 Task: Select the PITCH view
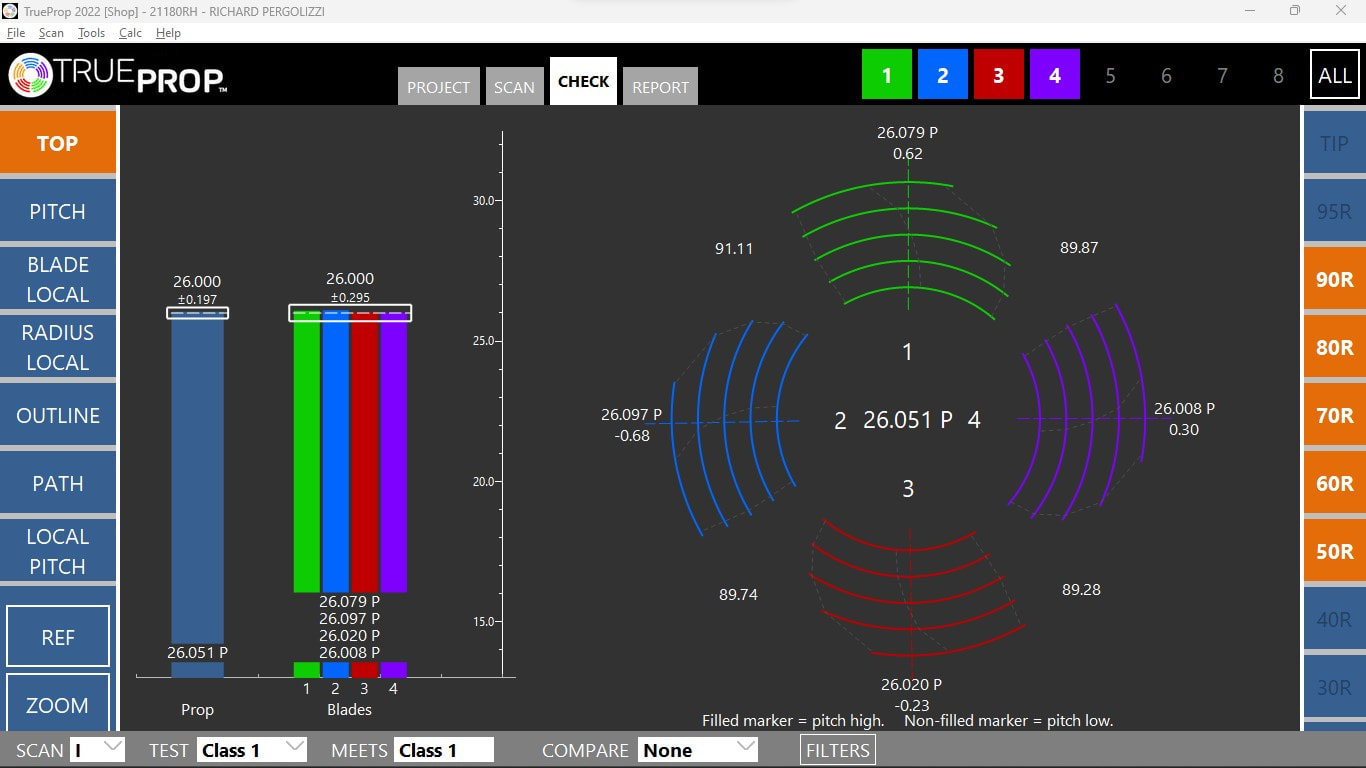(x=58, y=211)
